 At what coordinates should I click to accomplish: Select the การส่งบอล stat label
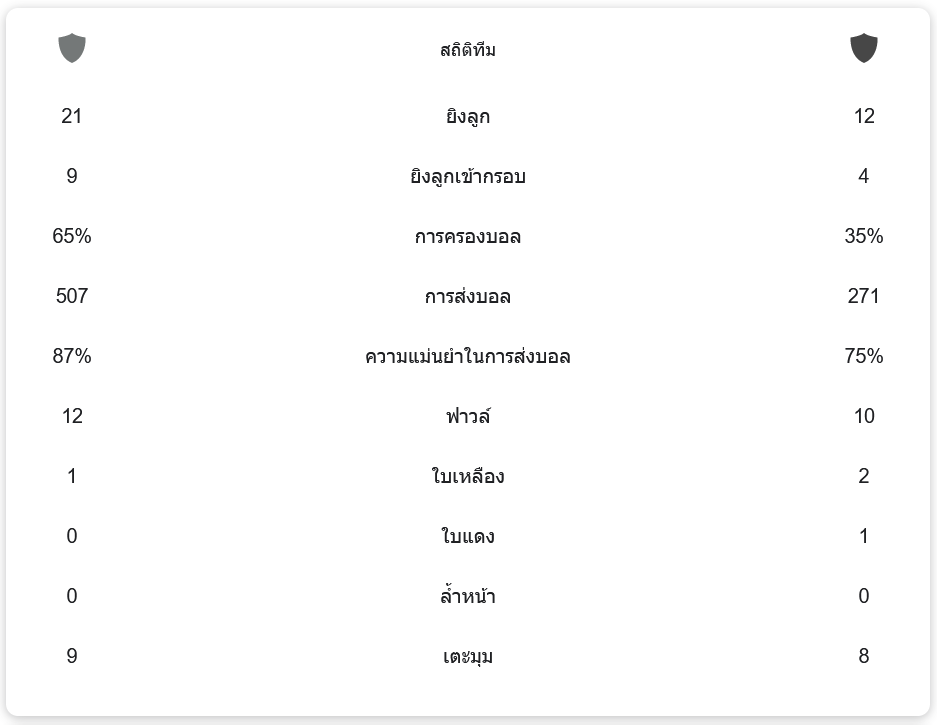[468, 297]
